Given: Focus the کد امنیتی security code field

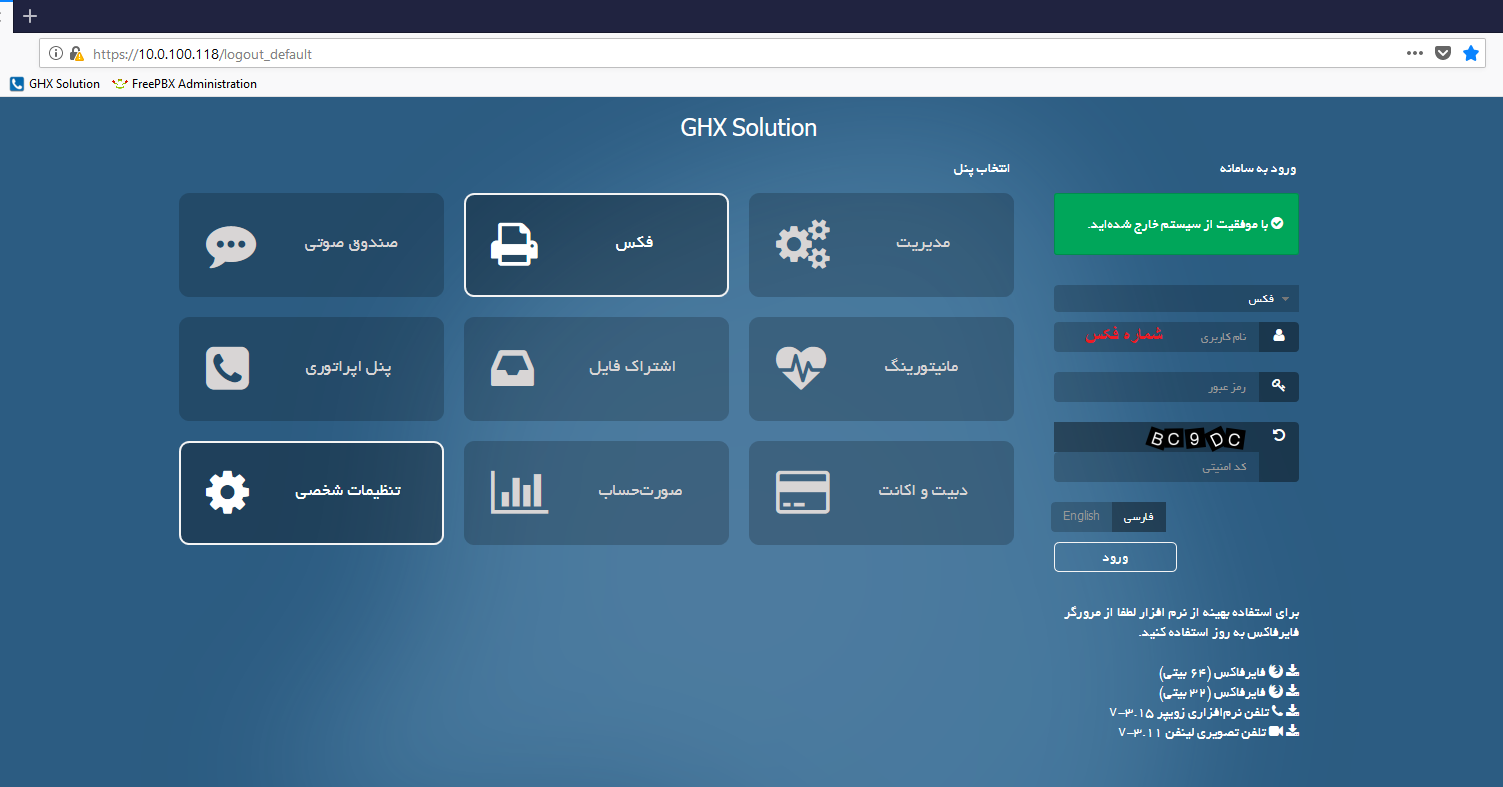Looking at the screenshot, I should pos(1157,467).
